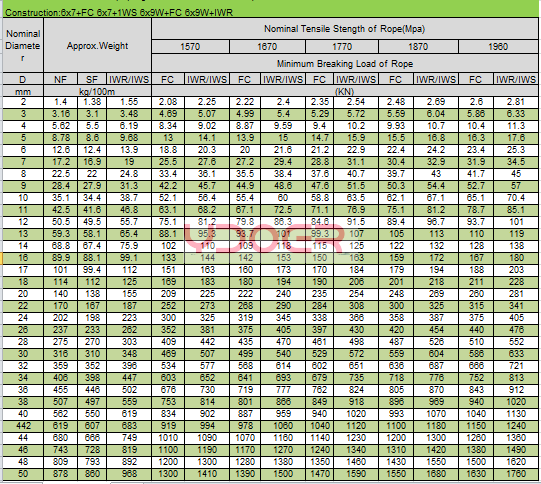541x484 pixels.
Task: Select the Nominal Tensile Strength of Rope header
Action: pyautogui.click(x=344, y=29)
